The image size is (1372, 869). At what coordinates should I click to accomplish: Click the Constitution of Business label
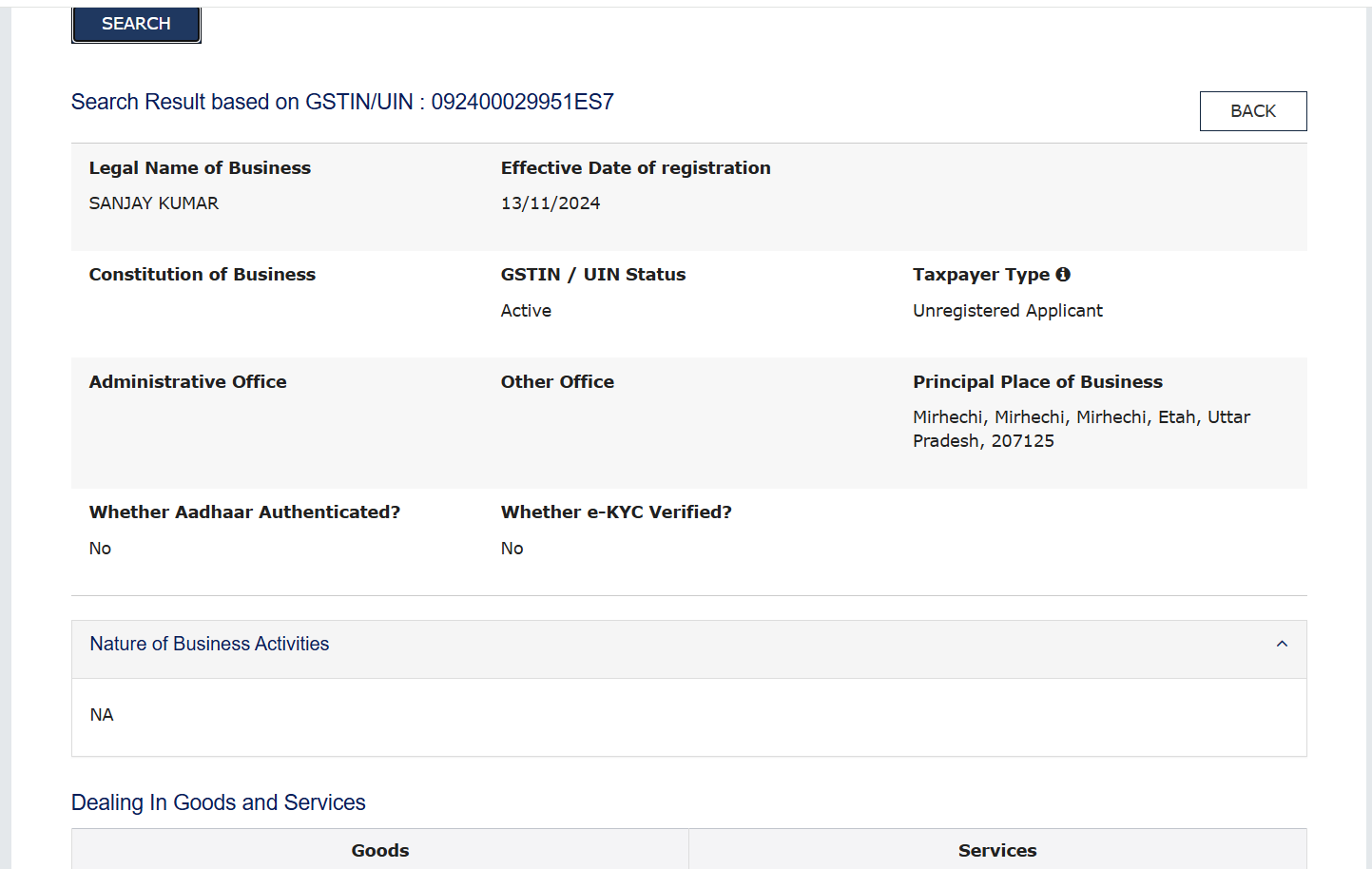(x=202, y=275)
